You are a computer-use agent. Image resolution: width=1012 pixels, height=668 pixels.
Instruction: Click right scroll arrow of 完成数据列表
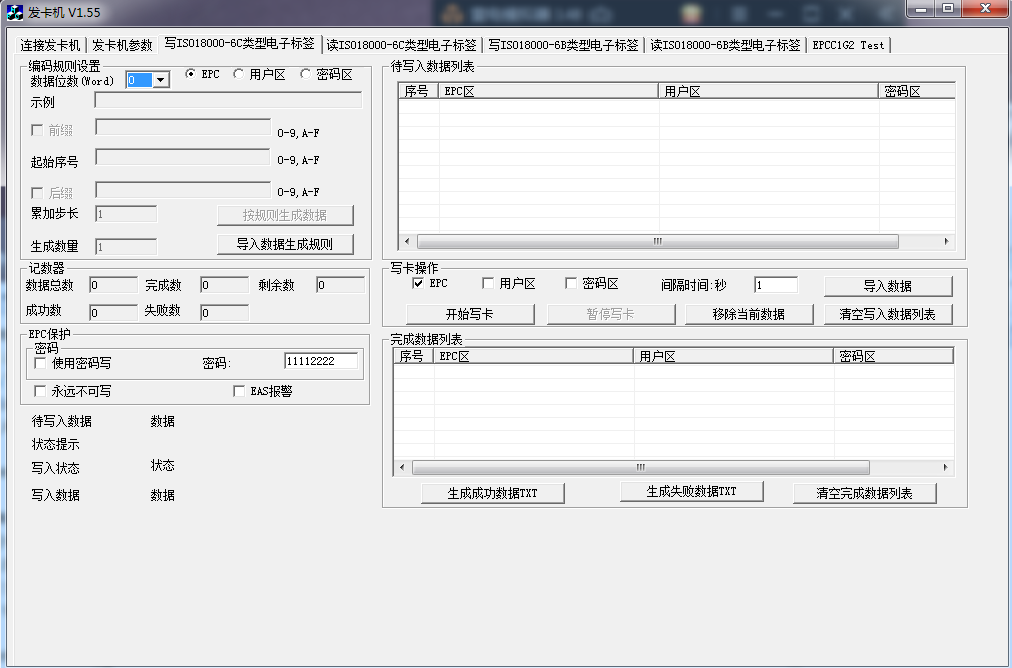point(946,467)
